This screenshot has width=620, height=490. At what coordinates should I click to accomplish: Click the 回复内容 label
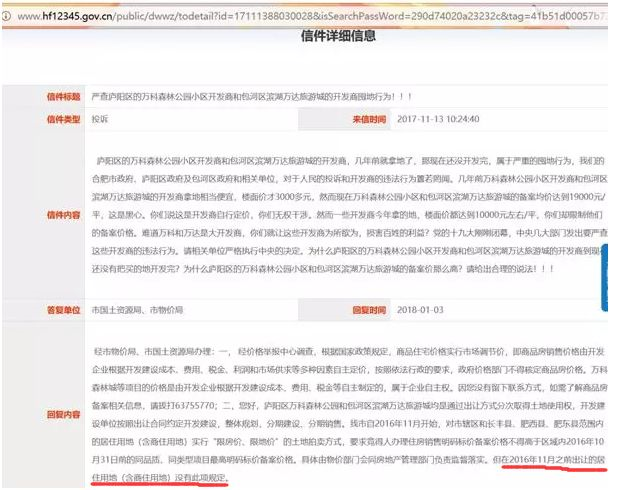(63, 414)
